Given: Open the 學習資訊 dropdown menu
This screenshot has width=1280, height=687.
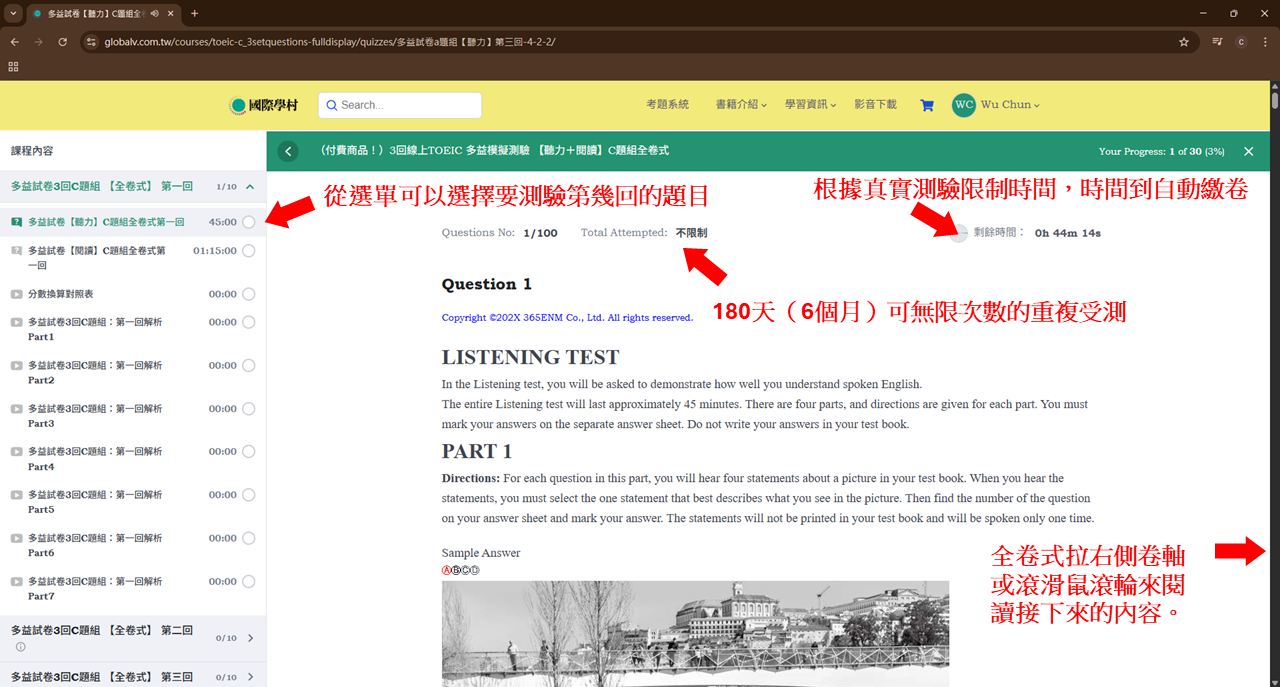Looking at the screenshot, I should tap(810, 105).
